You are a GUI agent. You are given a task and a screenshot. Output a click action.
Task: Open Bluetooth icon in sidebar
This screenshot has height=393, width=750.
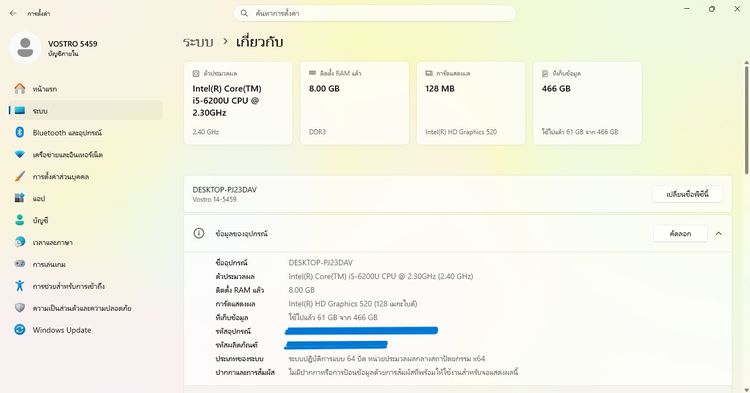20,132
